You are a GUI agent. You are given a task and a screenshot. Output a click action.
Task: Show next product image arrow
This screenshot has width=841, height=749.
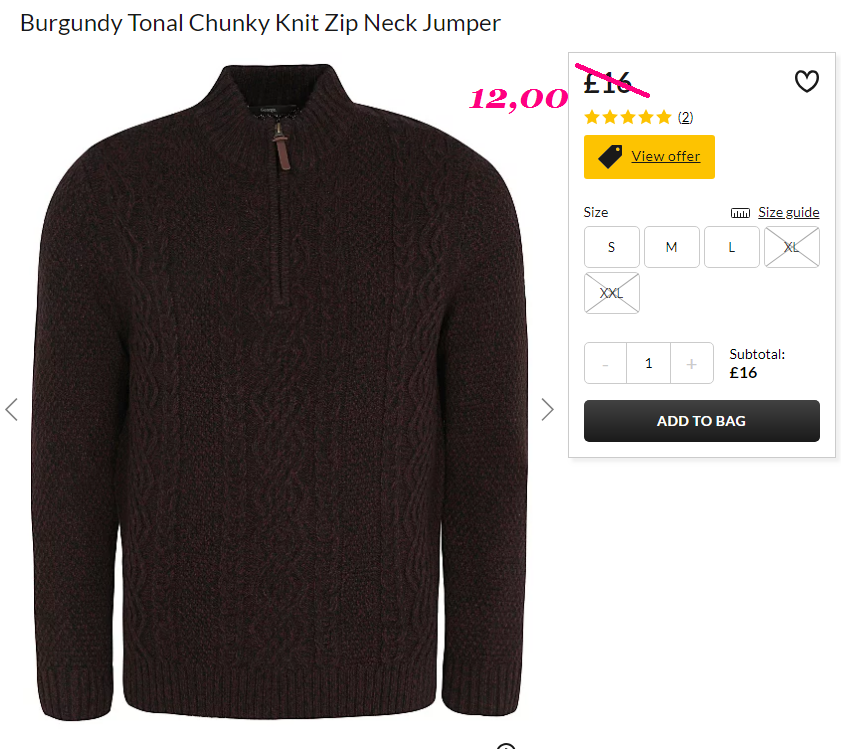click(547, 409)
